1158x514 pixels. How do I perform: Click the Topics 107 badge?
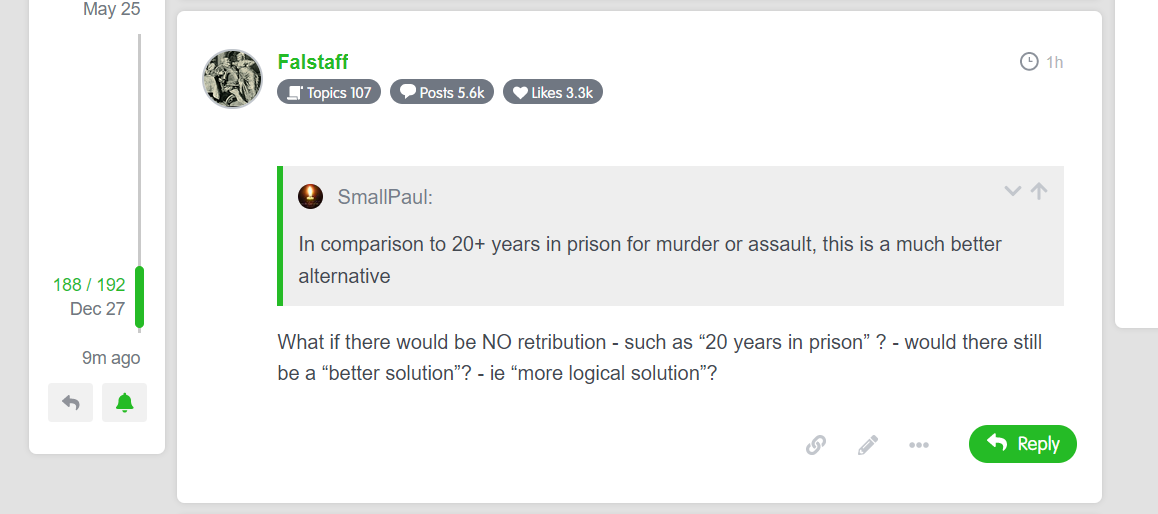click(329, 93)
